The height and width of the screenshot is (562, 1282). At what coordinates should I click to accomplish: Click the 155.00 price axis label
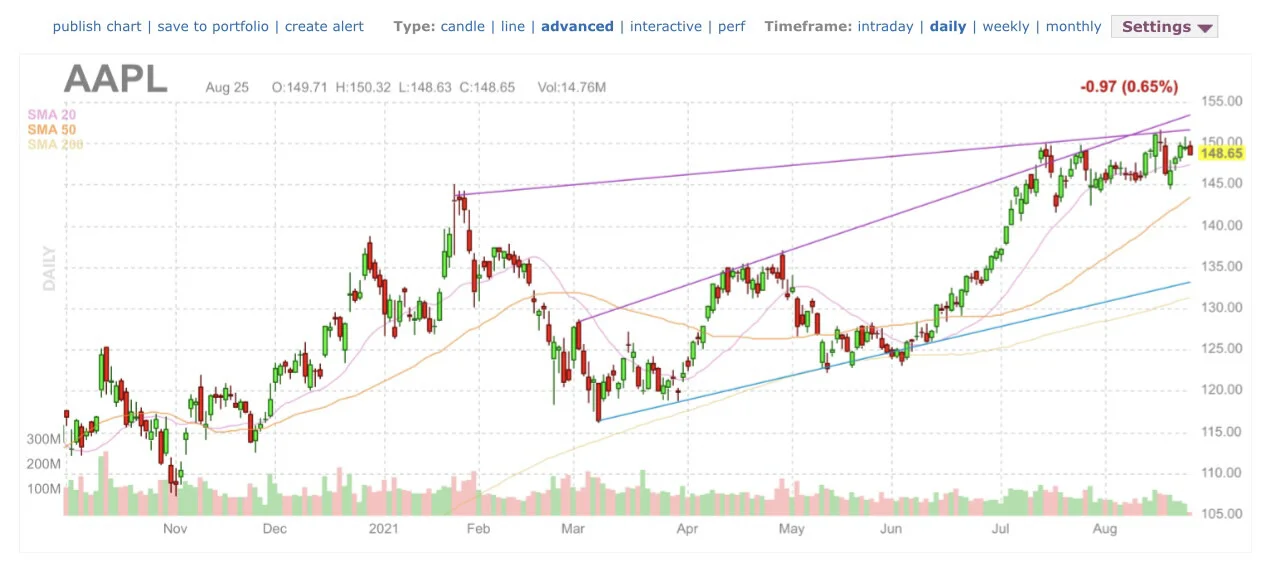point(1222,102)
